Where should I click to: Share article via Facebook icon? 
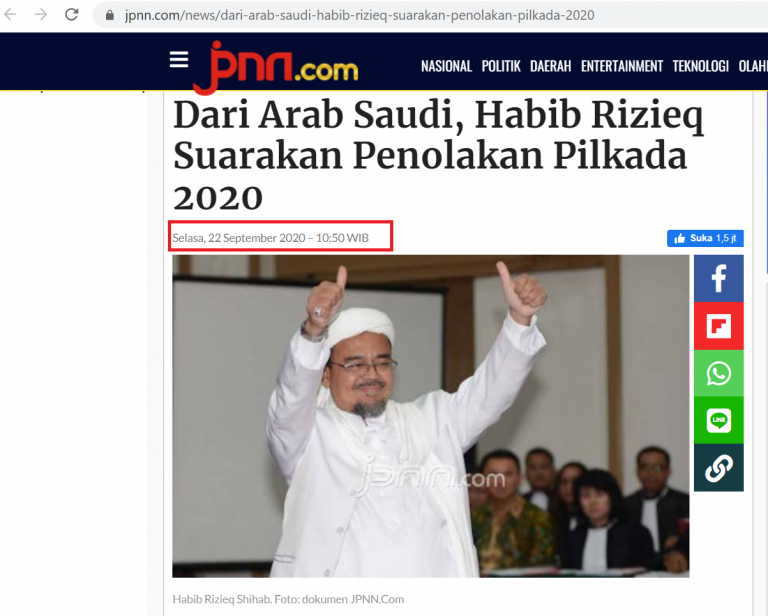(x=719, y=278)
